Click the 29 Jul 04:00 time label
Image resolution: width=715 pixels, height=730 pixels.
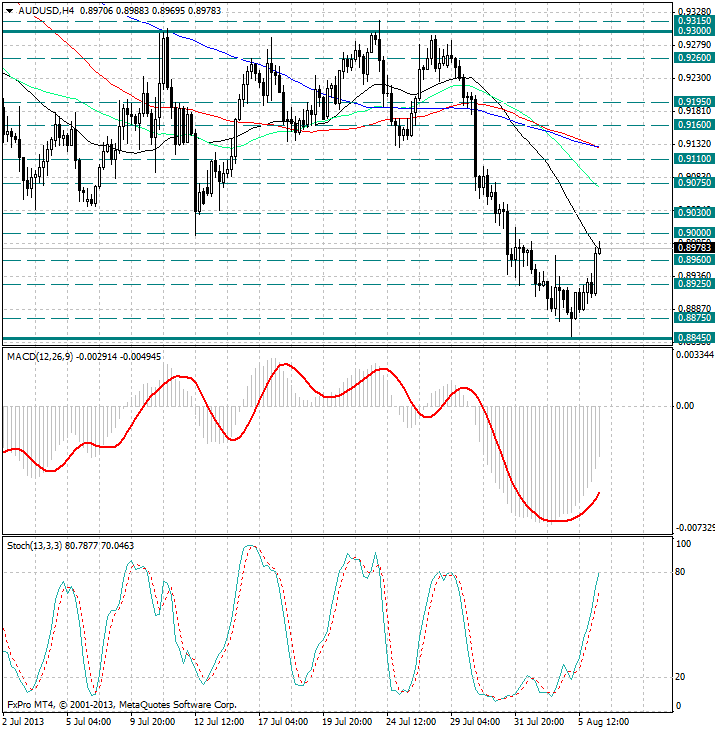(x=475, y=722)
